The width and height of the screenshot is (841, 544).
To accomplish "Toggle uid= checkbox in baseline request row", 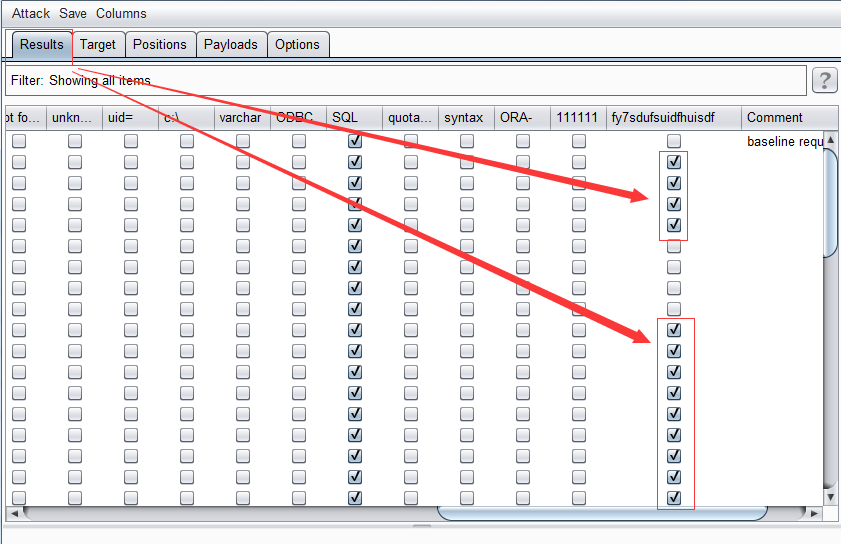I will 131,141.
